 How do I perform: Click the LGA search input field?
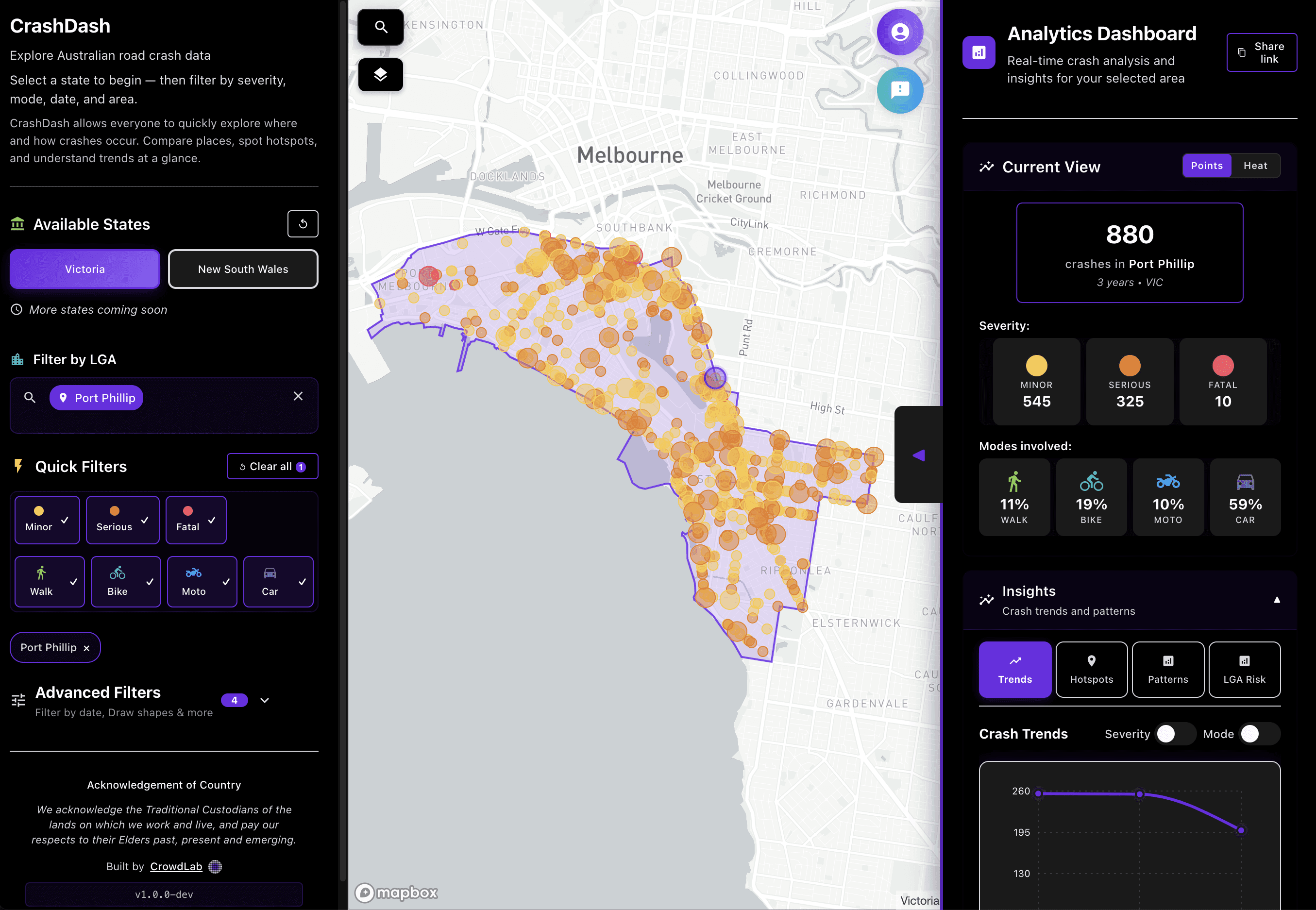tap(217, 398)
